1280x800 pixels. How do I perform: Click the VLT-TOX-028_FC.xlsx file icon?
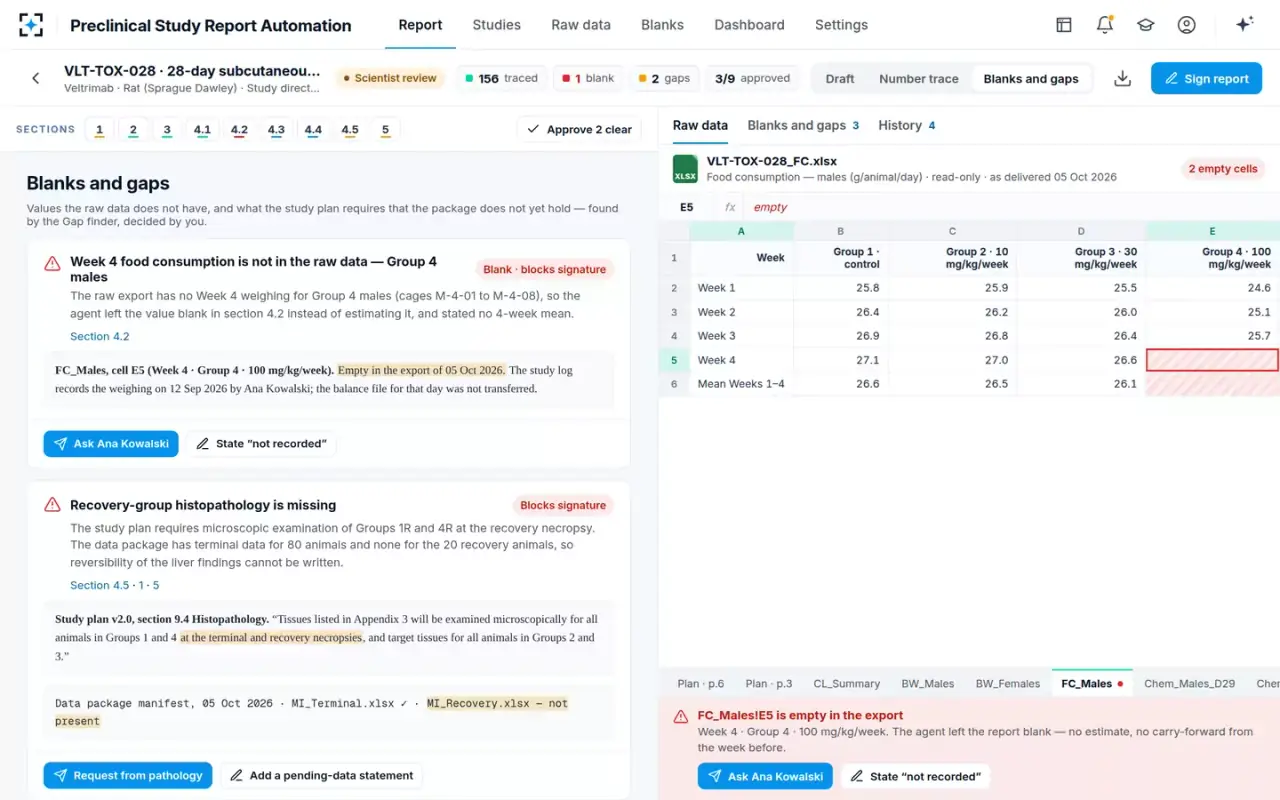click(685, 169)
